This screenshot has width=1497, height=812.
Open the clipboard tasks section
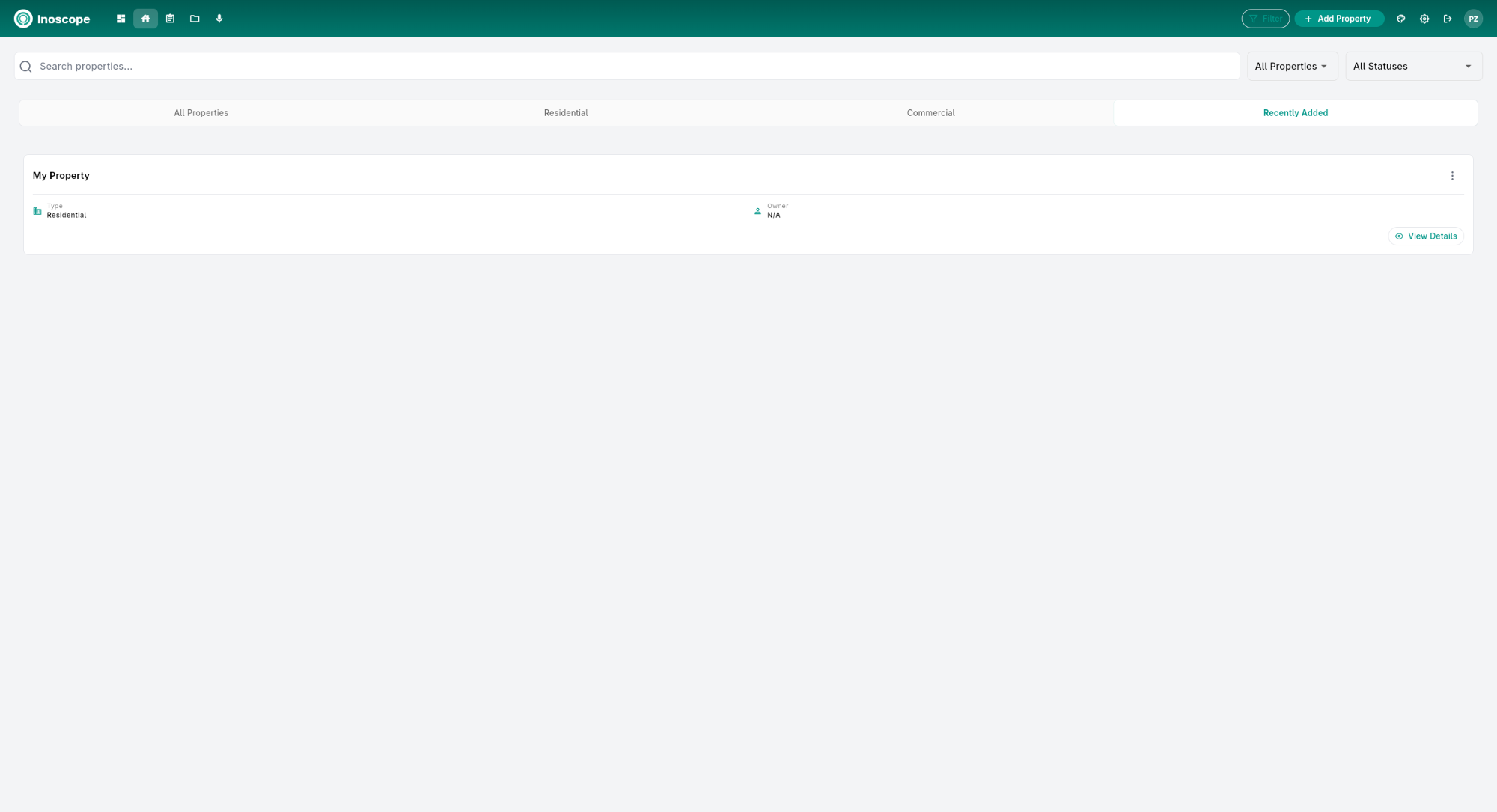(x=170, y=19)
